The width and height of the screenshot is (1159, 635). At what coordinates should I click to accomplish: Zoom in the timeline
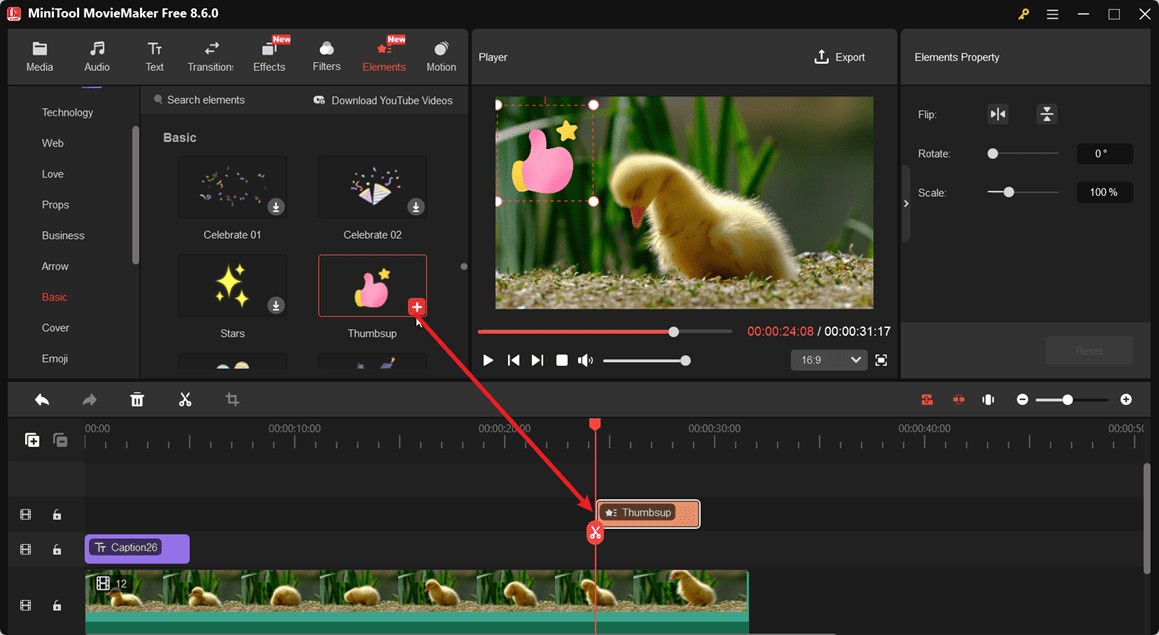(x=1126, y=400)
